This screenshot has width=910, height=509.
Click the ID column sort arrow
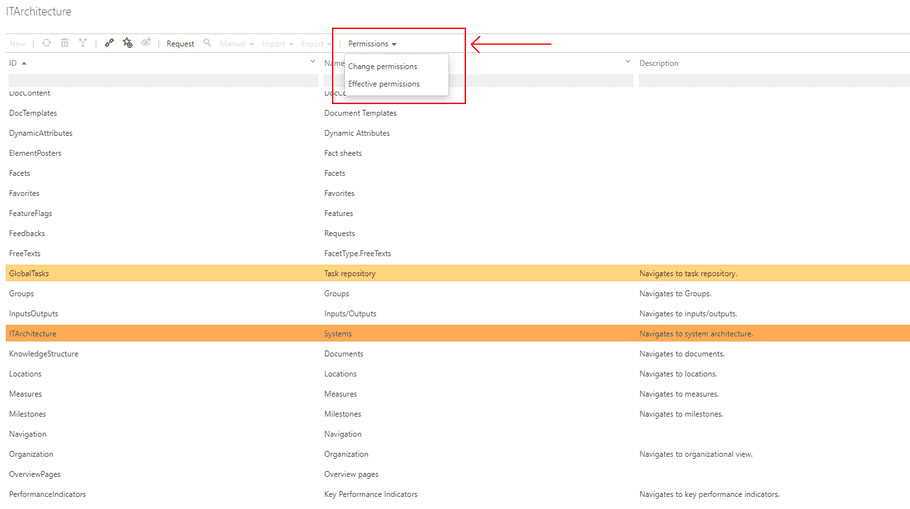pyautogui.click(x=24, y=63)
